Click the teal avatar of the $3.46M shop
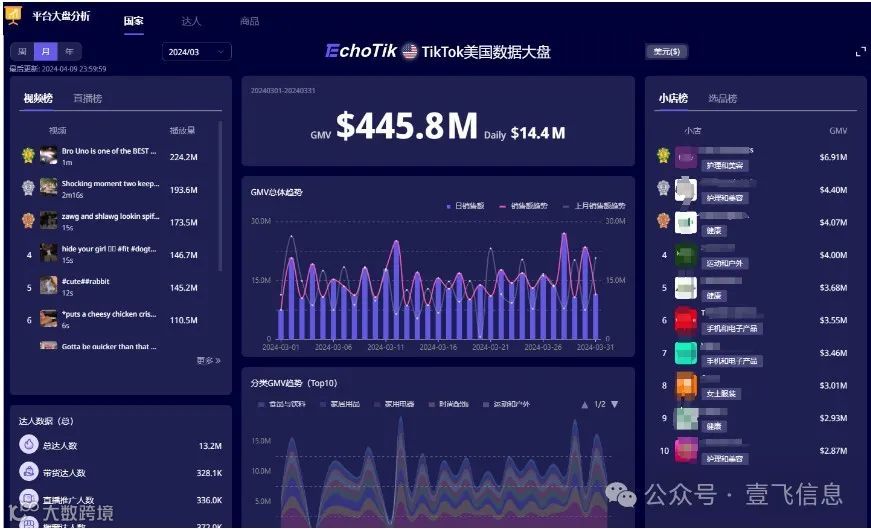The image size is (871, 529). (685, 353)
